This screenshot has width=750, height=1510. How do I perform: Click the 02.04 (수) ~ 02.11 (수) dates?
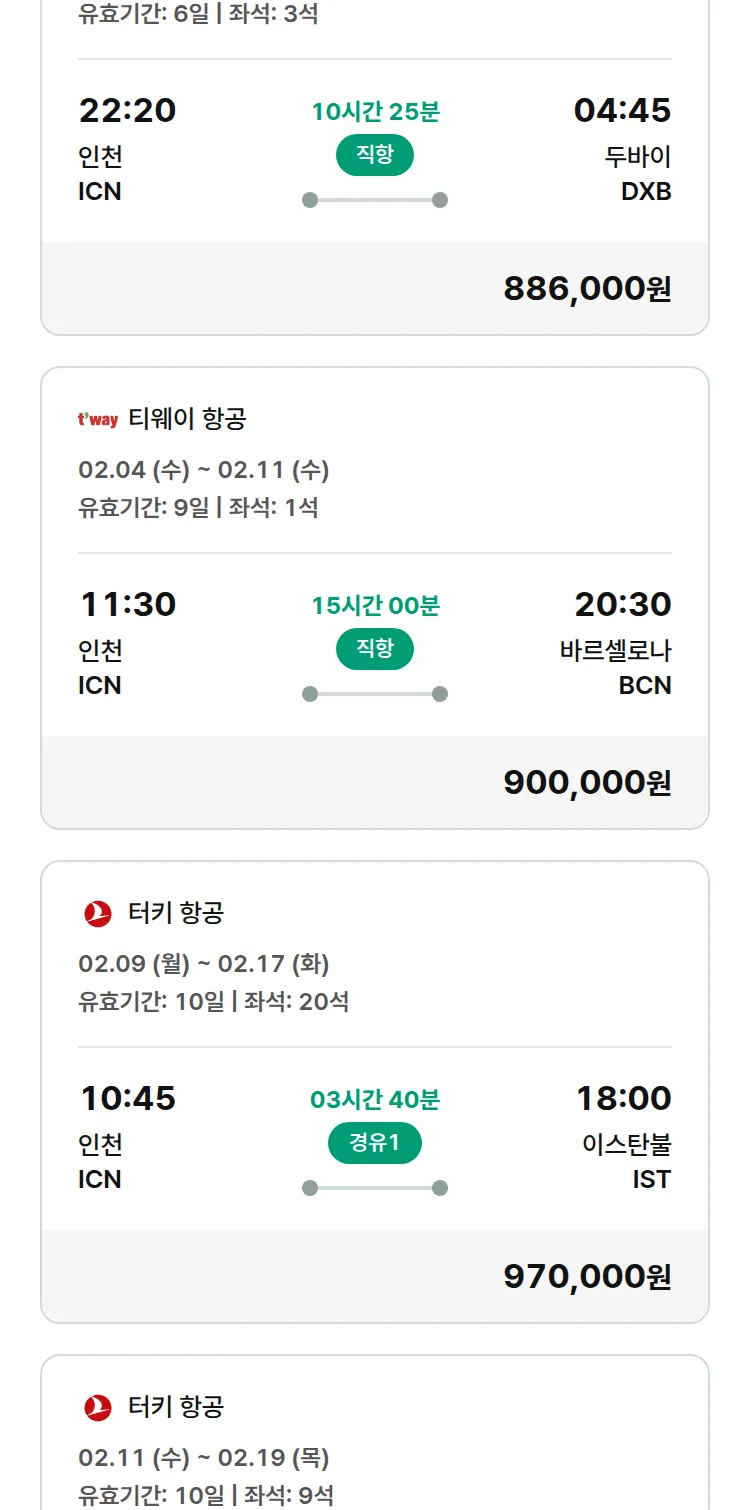pos(204,470)
